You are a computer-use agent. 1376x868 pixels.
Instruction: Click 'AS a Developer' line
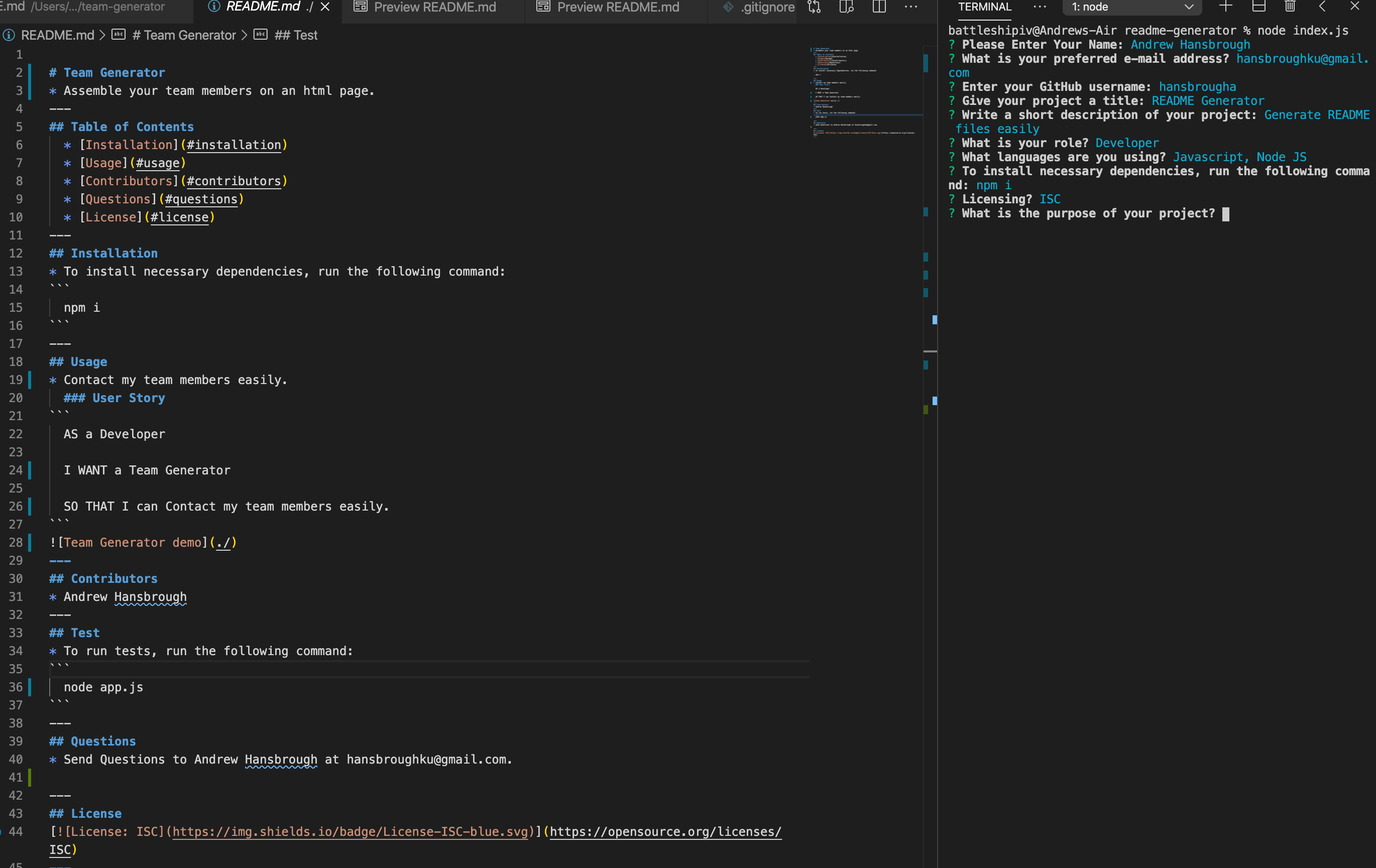point(114,434)
